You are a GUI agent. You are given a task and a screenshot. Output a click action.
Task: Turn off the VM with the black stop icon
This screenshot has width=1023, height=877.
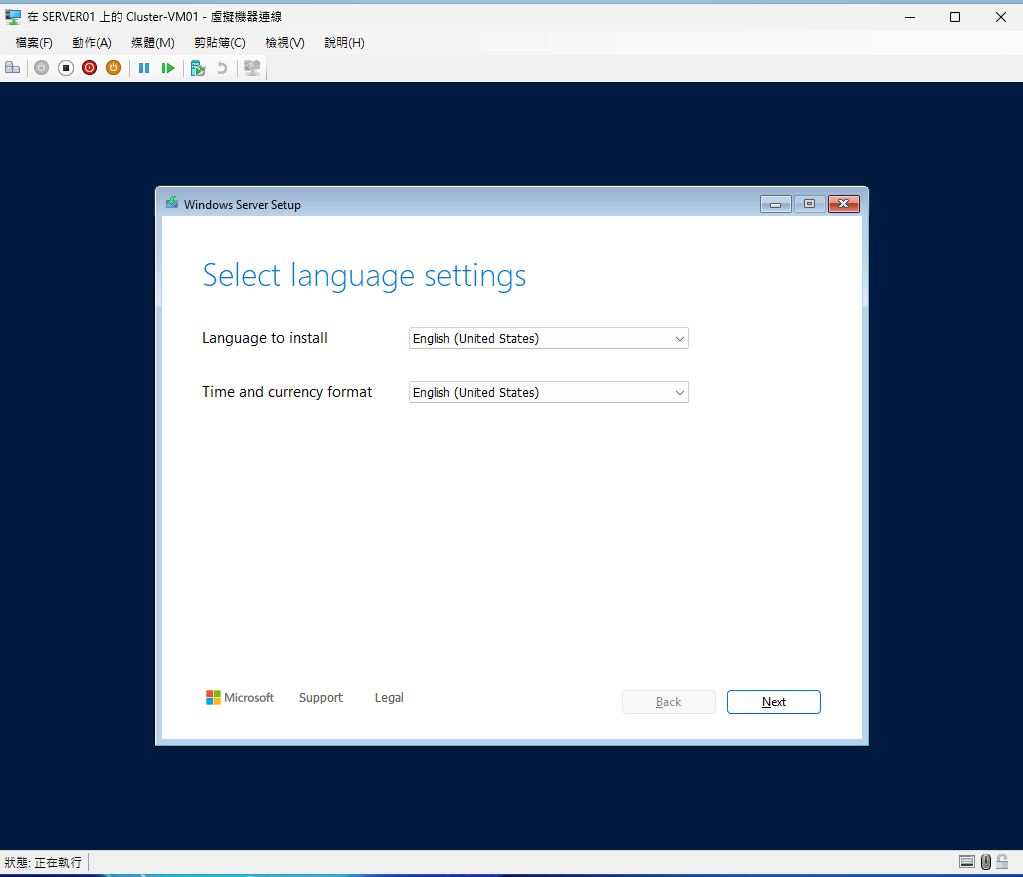65,68
